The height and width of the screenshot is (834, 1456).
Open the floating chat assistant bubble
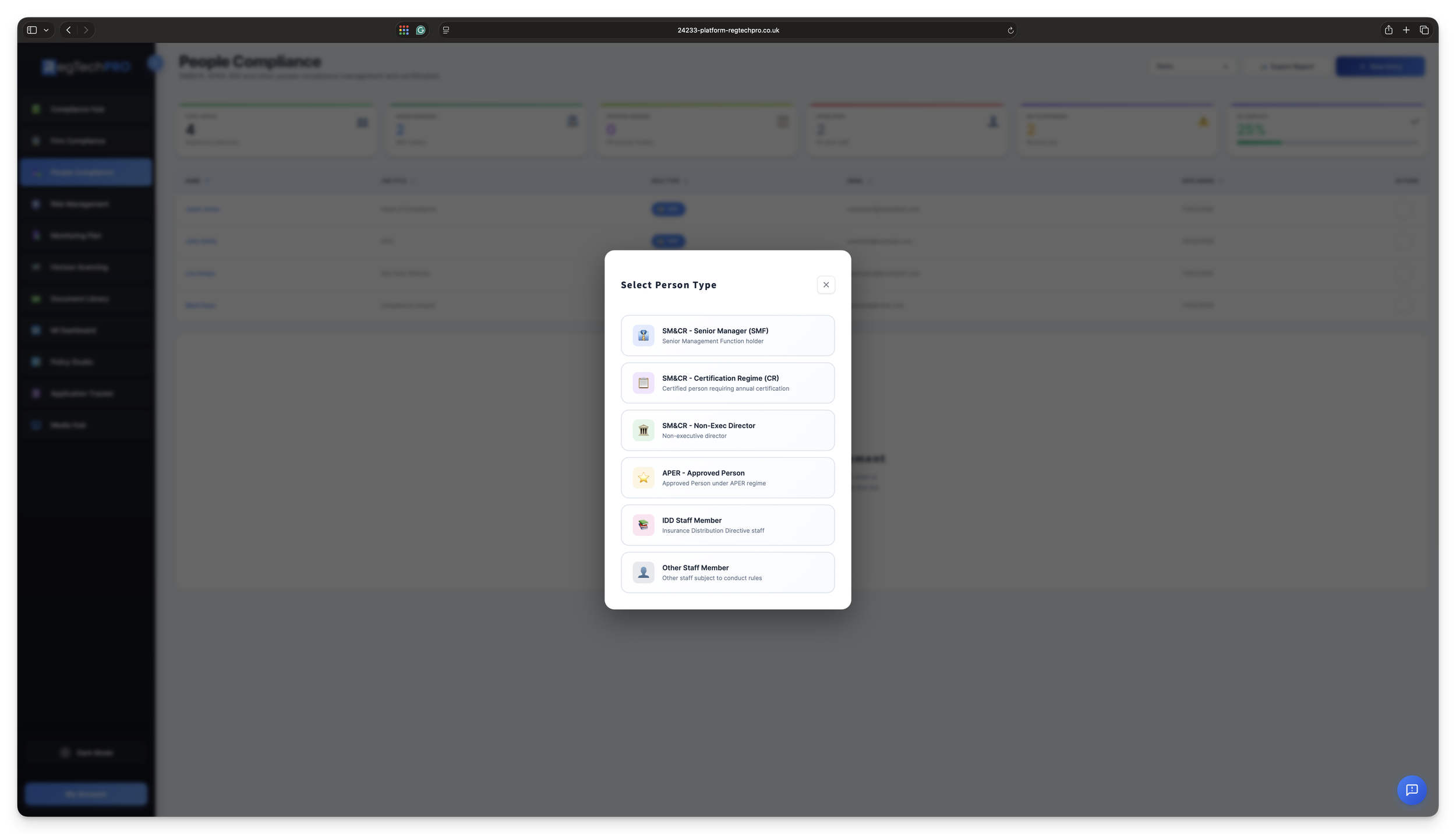1411,790
